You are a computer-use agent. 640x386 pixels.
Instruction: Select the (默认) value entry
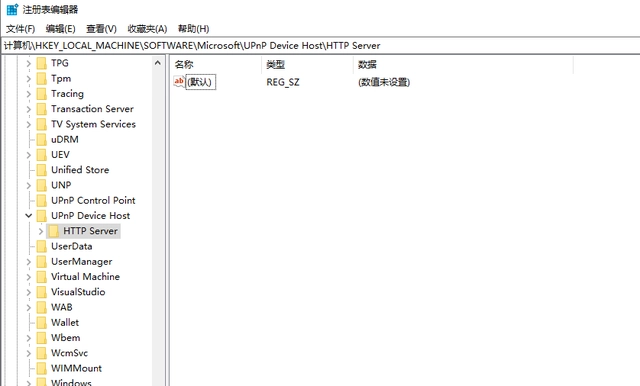coord(200,82)
